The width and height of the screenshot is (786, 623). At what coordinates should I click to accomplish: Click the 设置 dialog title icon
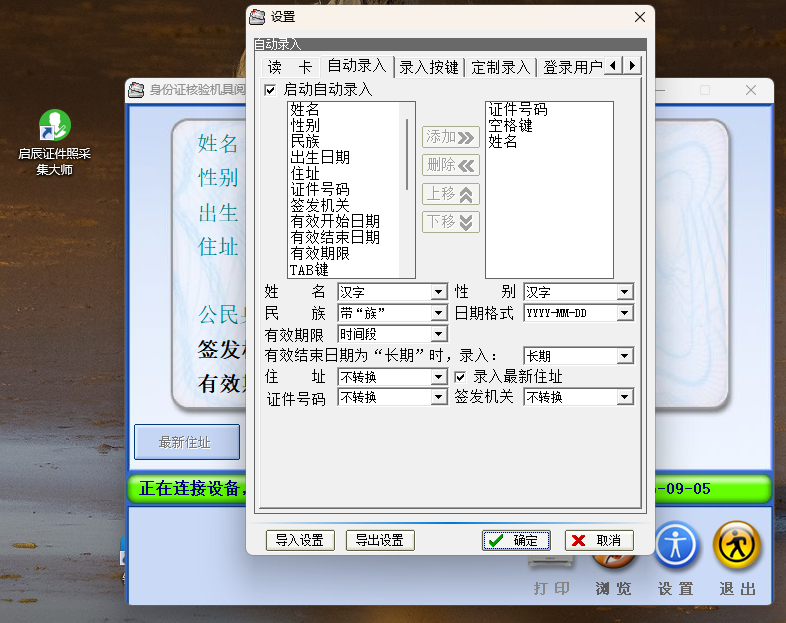tap(257, 17)
